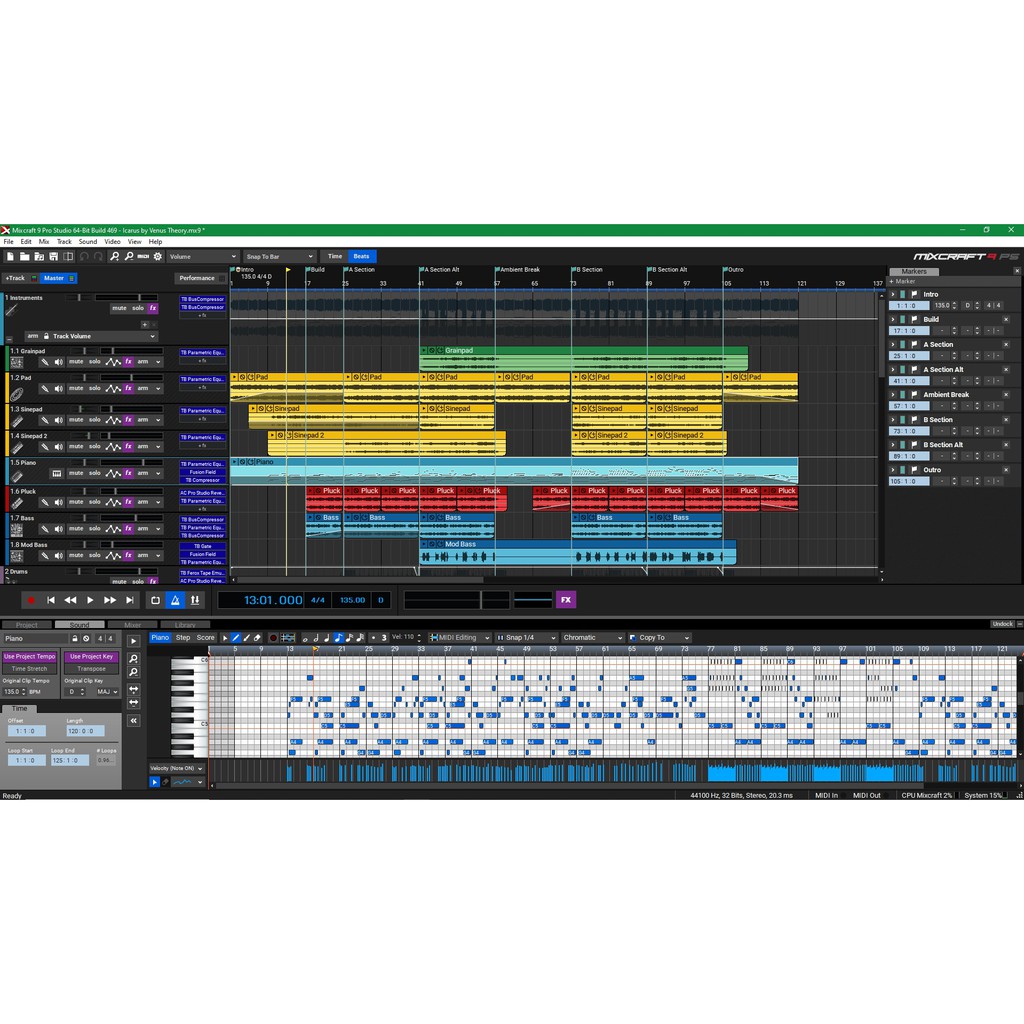Open preferences with the gear icon
This screenshot has width=1024, height=1024.
coord(157,257)
